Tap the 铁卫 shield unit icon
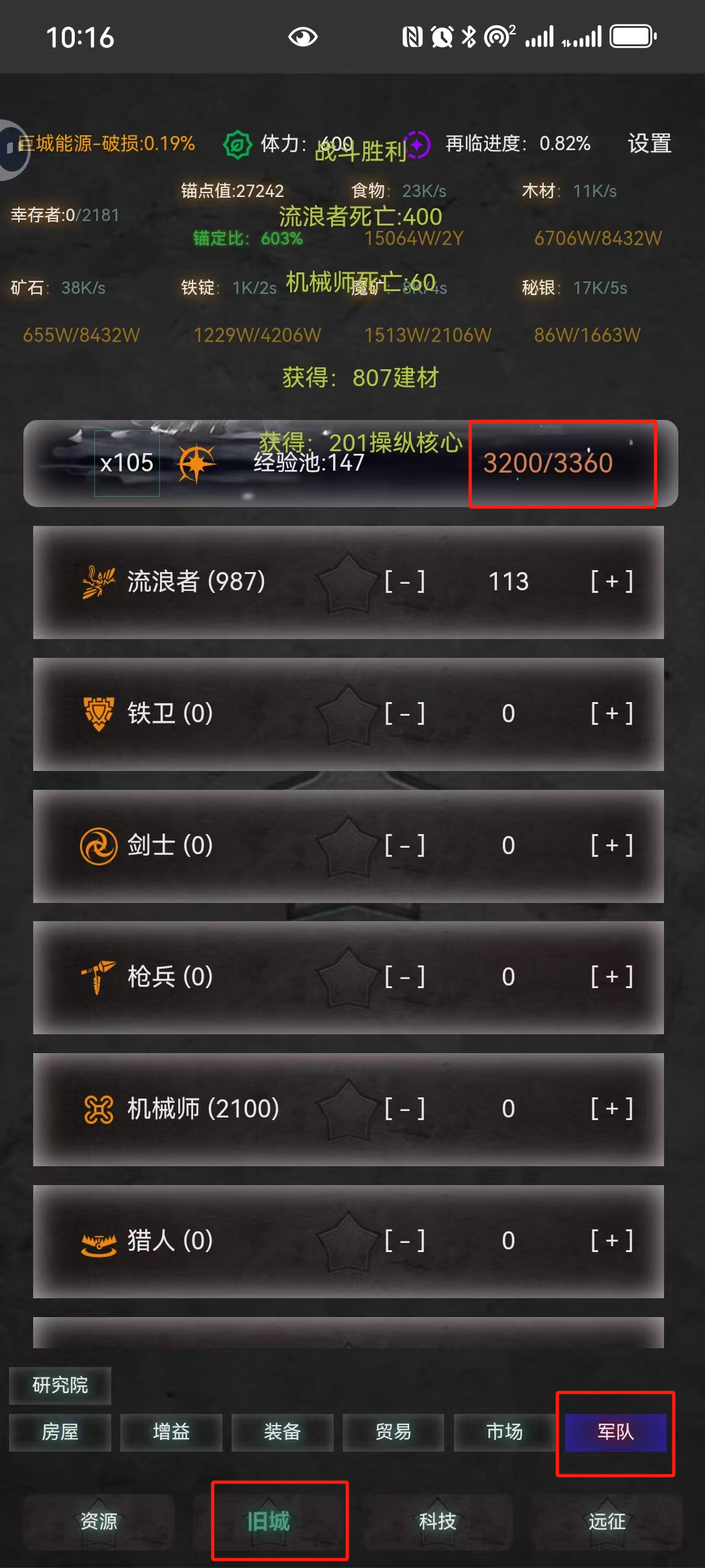The height and width of the screenshot is (1568, 705). 99,714
